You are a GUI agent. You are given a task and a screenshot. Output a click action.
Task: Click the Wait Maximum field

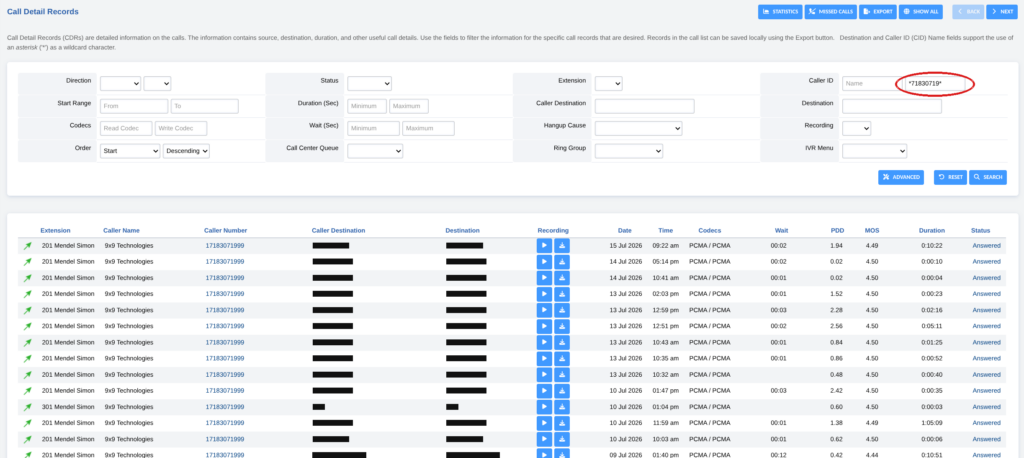428,128
